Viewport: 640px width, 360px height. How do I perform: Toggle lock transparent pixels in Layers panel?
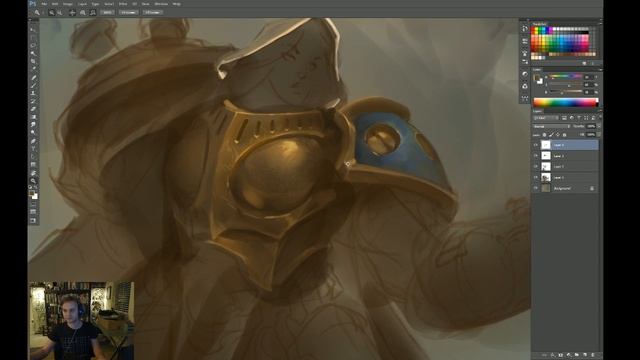click(x=544, y=135)
